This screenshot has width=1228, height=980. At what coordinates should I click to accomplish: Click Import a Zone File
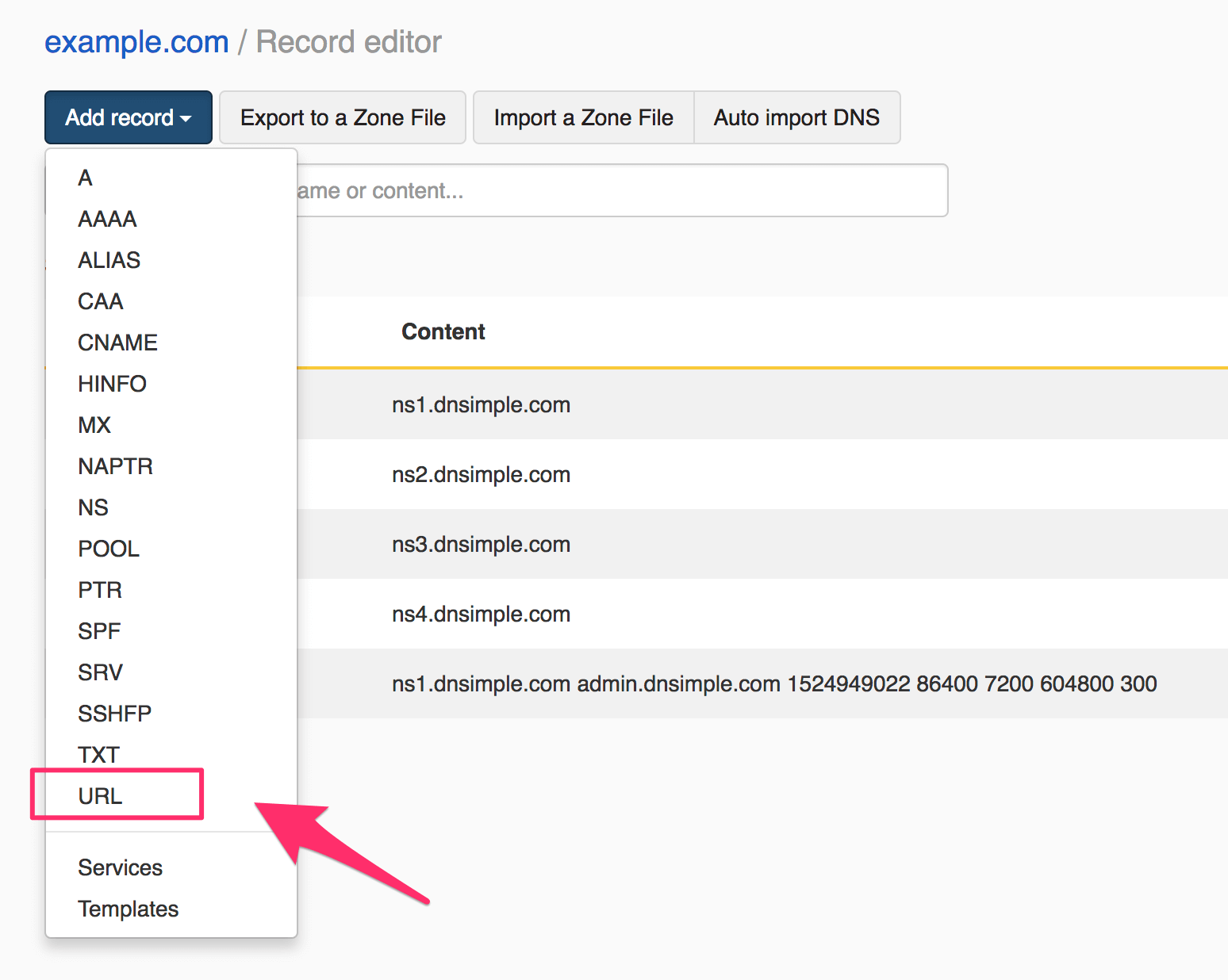(x=582, y=117)
